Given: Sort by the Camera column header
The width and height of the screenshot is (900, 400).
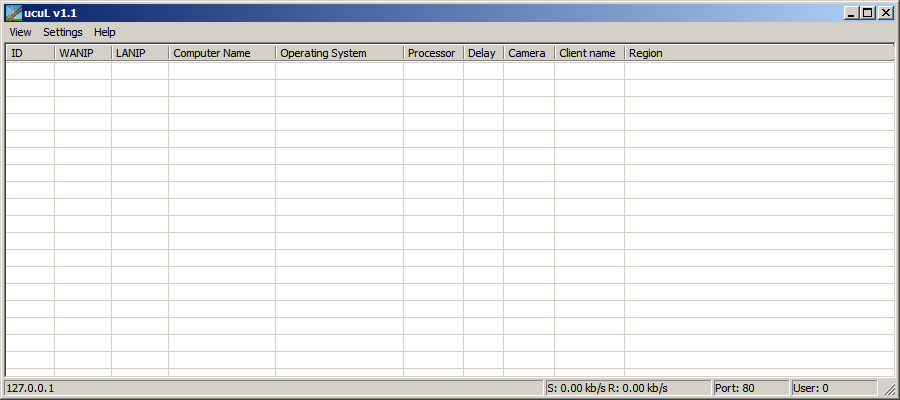Looking at the screenshot, I should (x=529, y=53).
